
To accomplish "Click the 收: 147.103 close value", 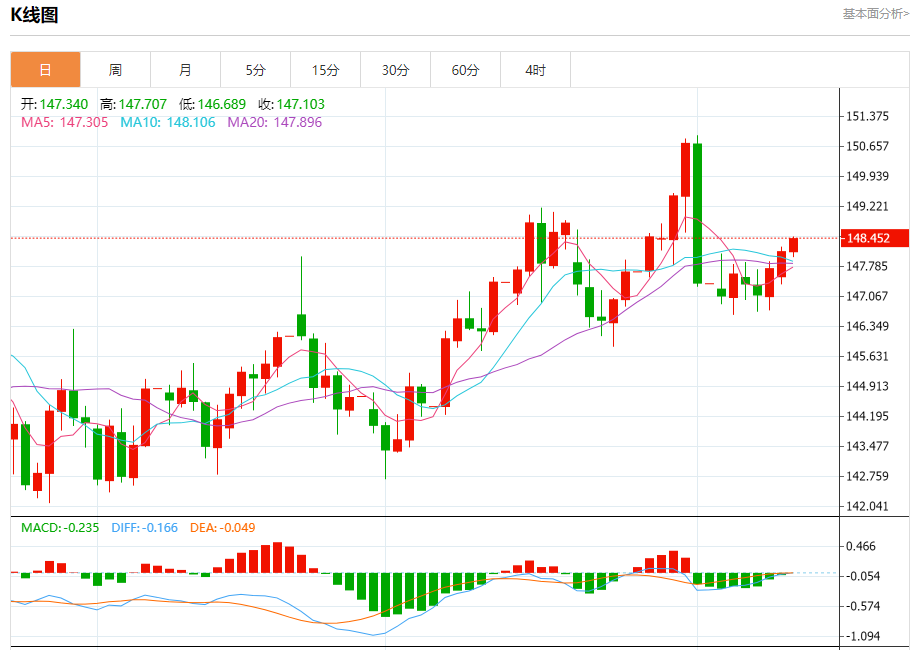I will coord(292,104).
